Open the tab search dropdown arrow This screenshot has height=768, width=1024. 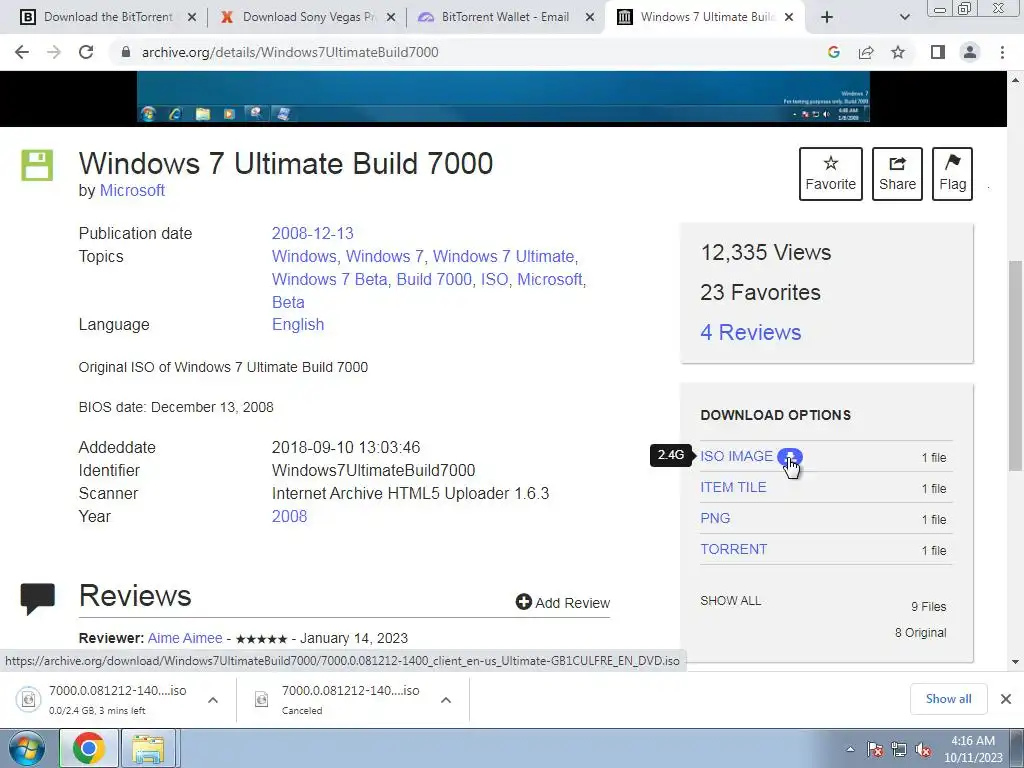[904, 18]
